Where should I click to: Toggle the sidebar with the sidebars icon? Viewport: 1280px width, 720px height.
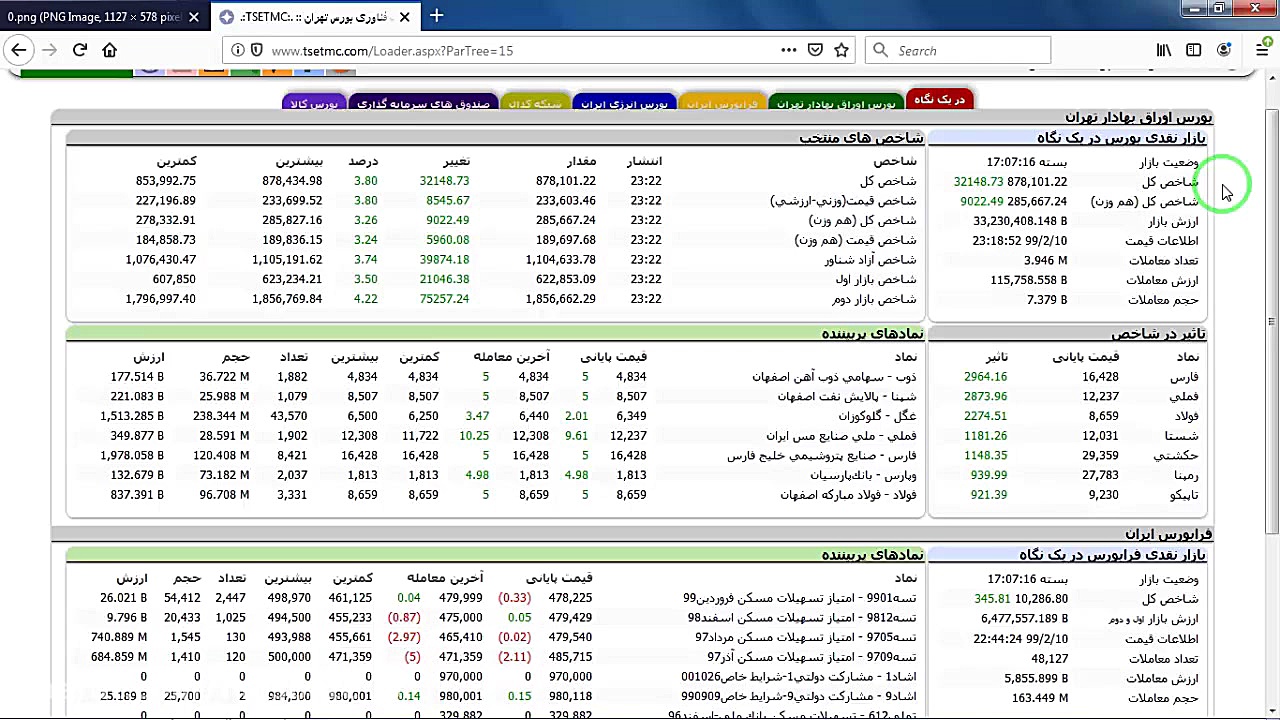click(1193, 49)
